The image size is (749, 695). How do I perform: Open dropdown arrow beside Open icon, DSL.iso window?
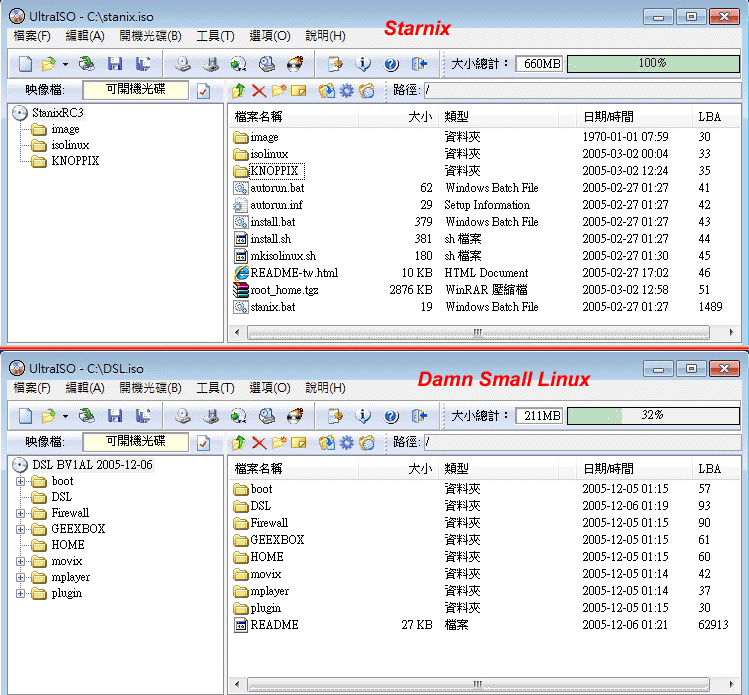coord(65,416)
